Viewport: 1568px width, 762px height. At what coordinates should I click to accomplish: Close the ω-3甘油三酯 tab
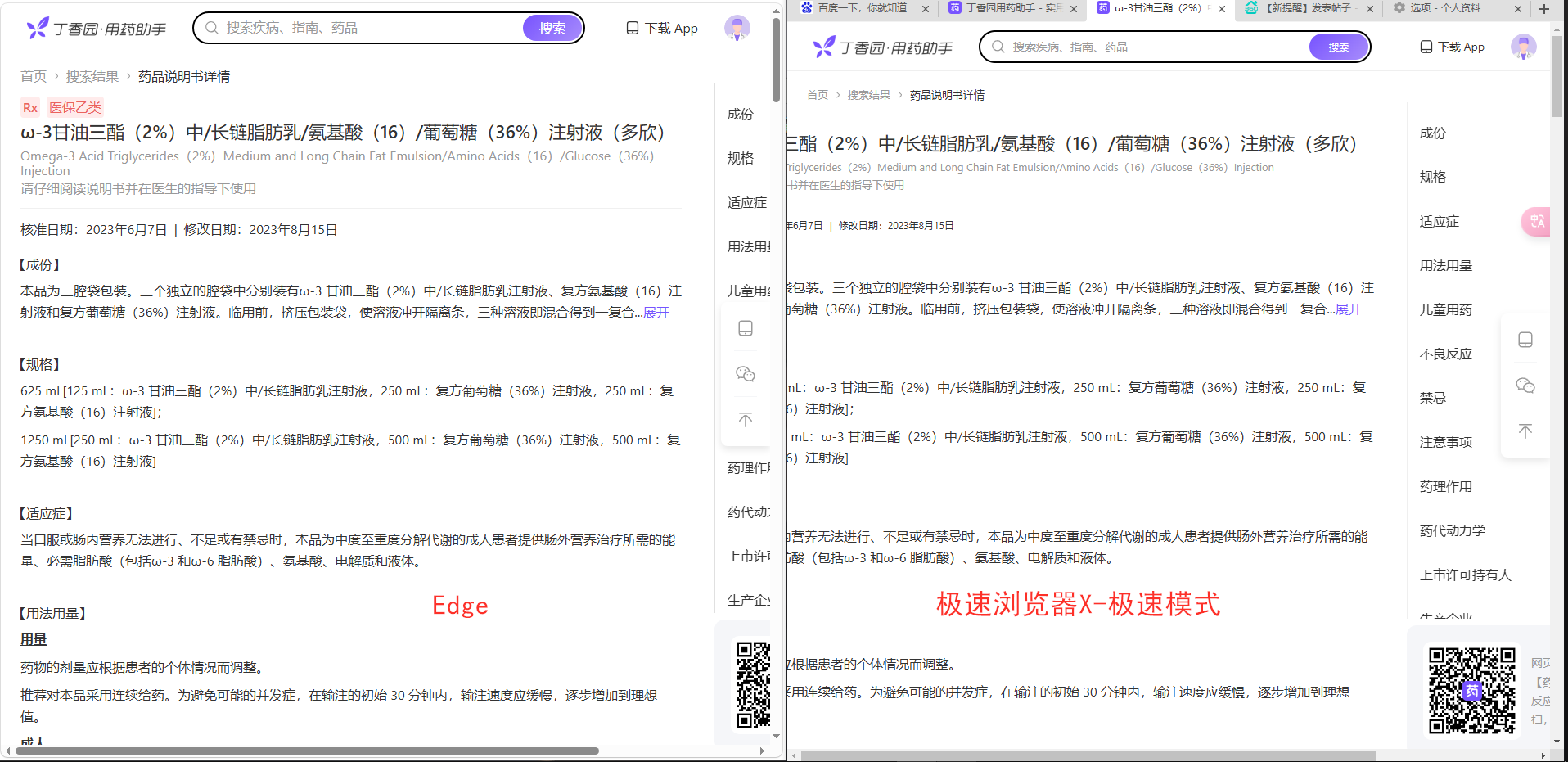pos(1222,9)
